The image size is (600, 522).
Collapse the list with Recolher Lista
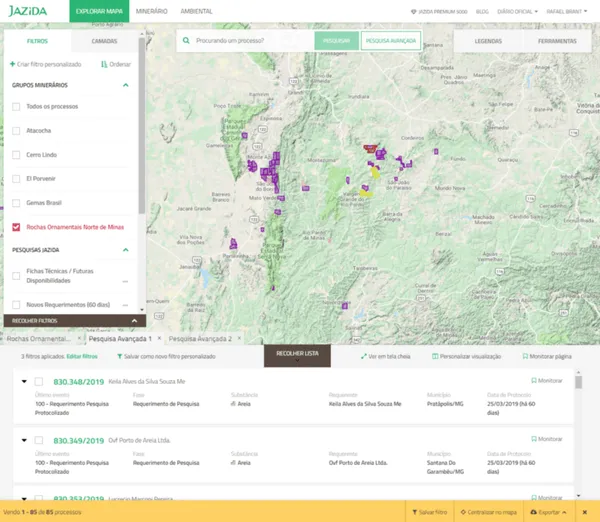click(297, 356)
